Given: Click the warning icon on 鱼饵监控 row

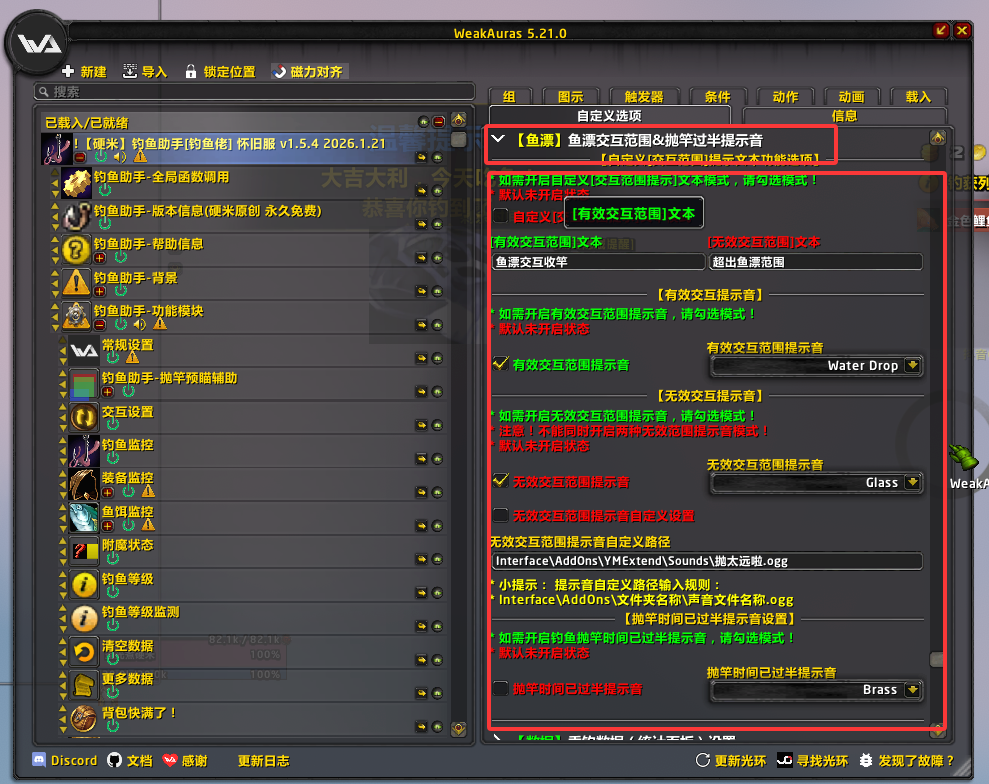Looking at the screenshot, I should (148, 525).
